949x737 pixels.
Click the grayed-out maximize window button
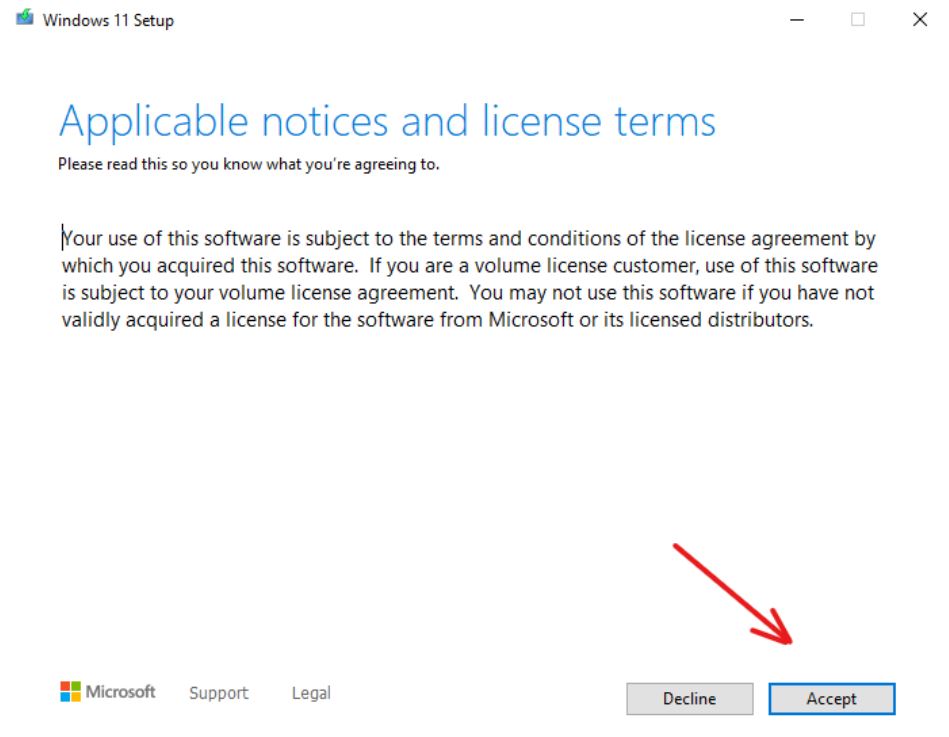[858, 20]
